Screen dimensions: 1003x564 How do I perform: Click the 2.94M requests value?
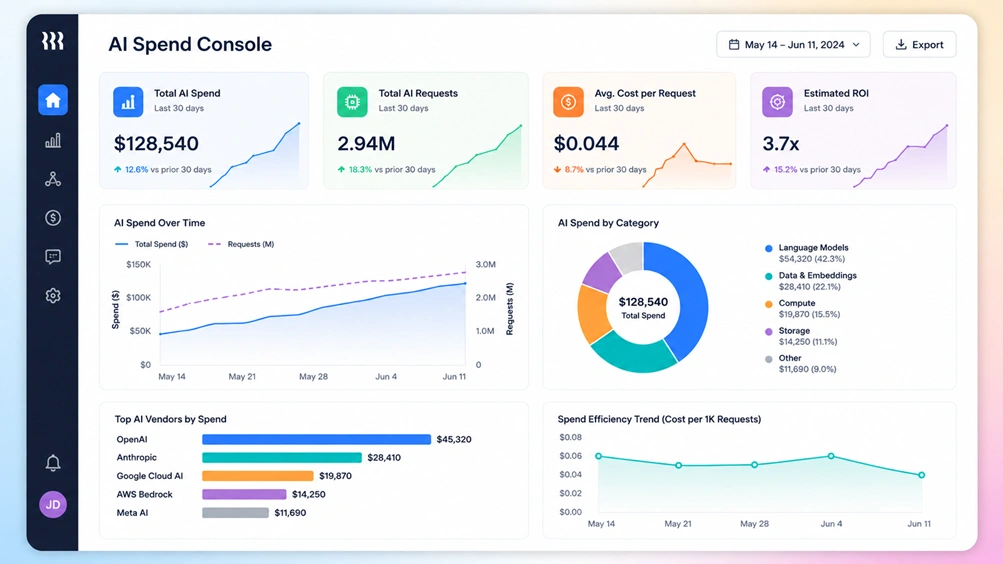366,144
